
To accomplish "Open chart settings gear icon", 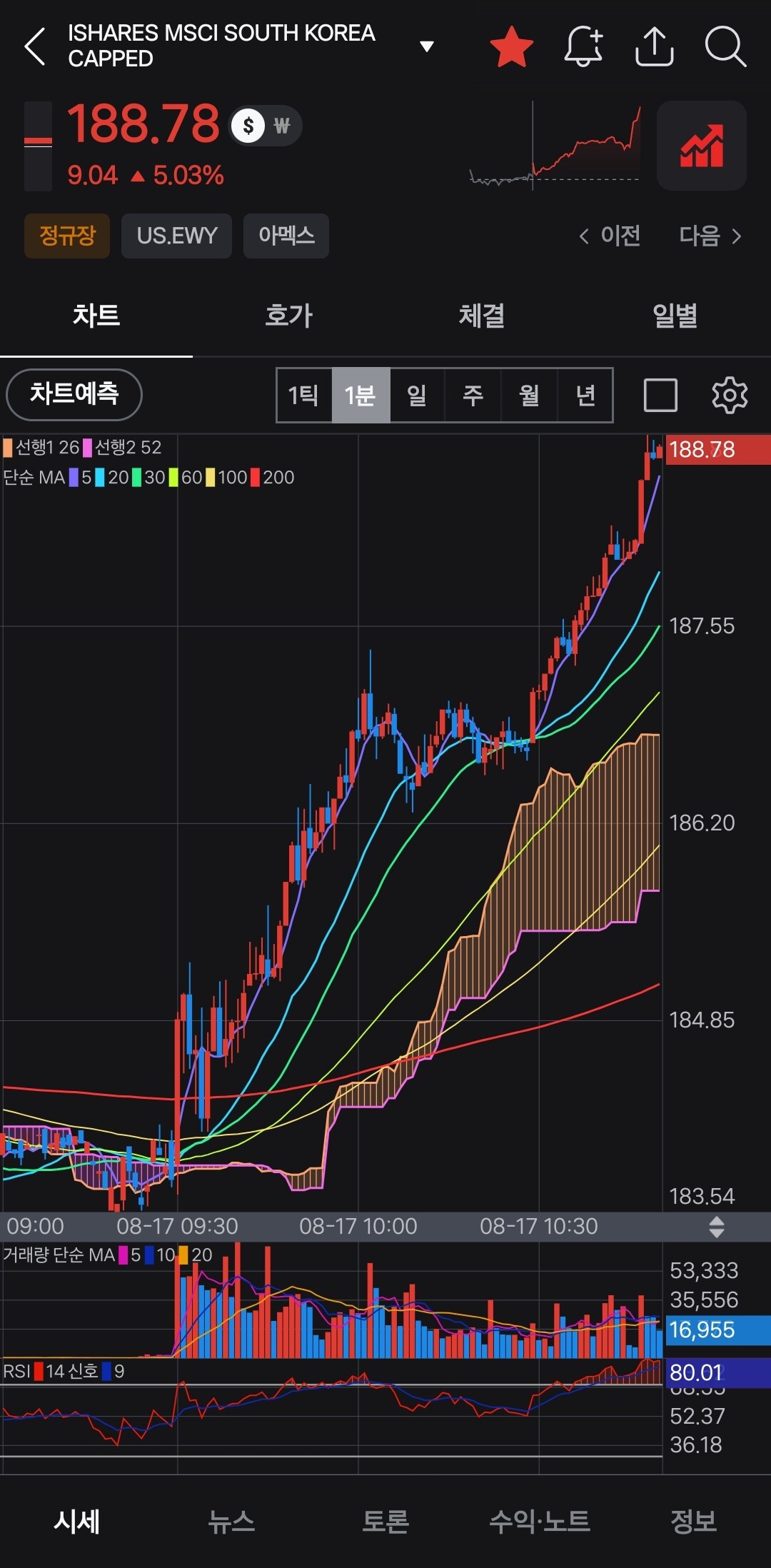I will tap(730, 395).
